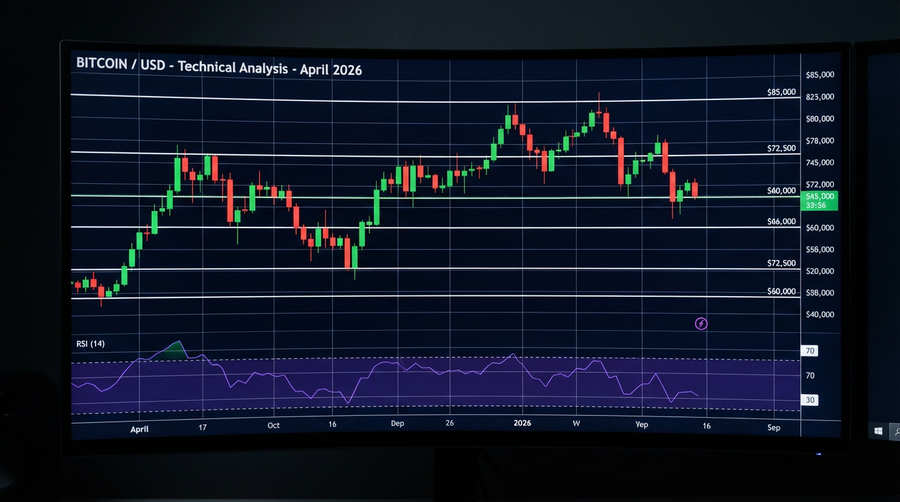The image size is (900, 502).
Task: Open the Windows Start menu on second monitor
Action: click(x=878, y=431)
